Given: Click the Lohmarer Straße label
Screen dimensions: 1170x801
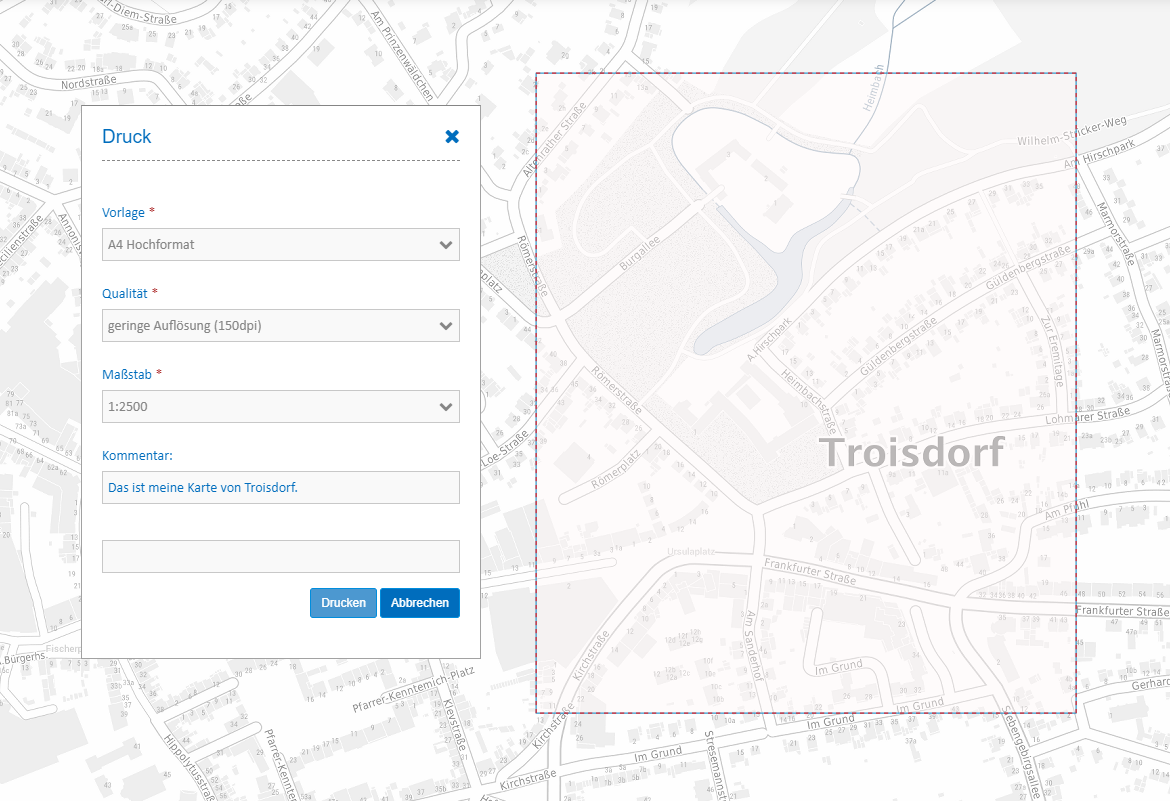Looking at the screenshot, I should coord(1087,416).
